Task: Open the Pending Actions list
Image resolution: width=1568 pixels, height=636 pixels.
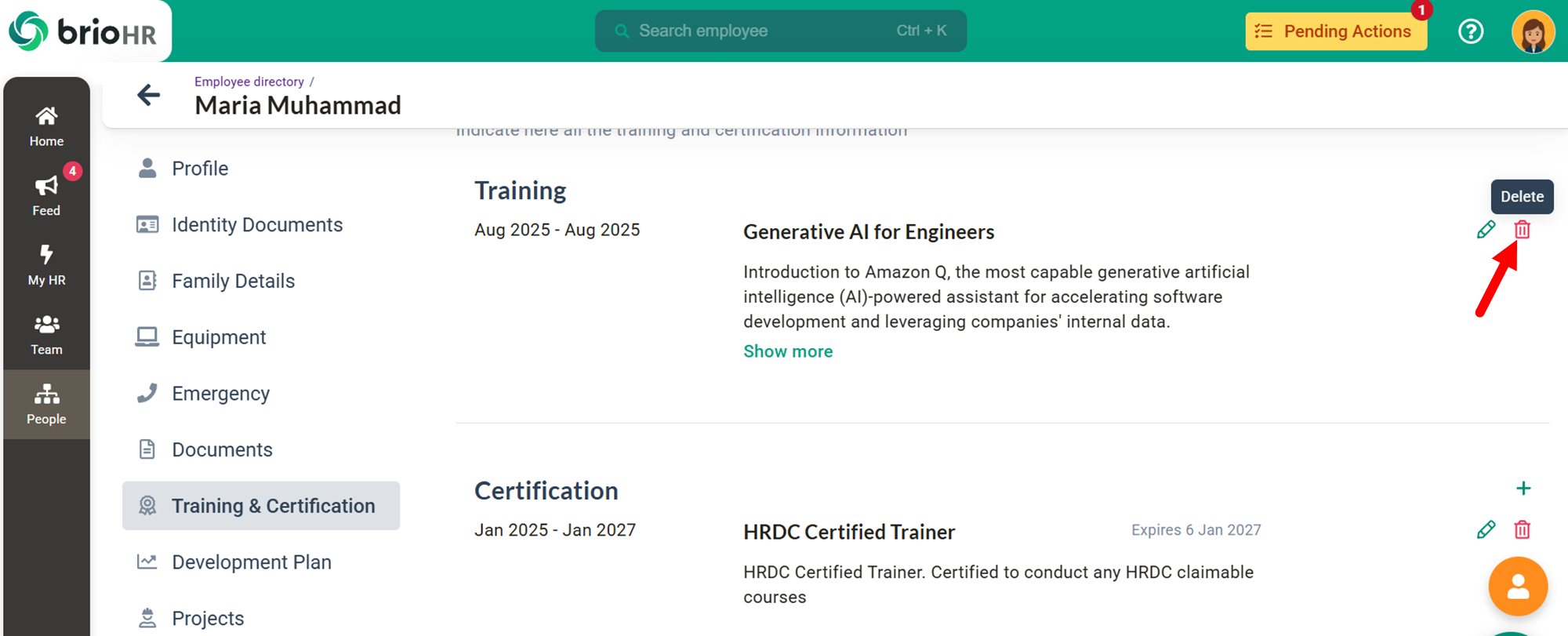Action: pyautogui.click(x=1335, y=31)
